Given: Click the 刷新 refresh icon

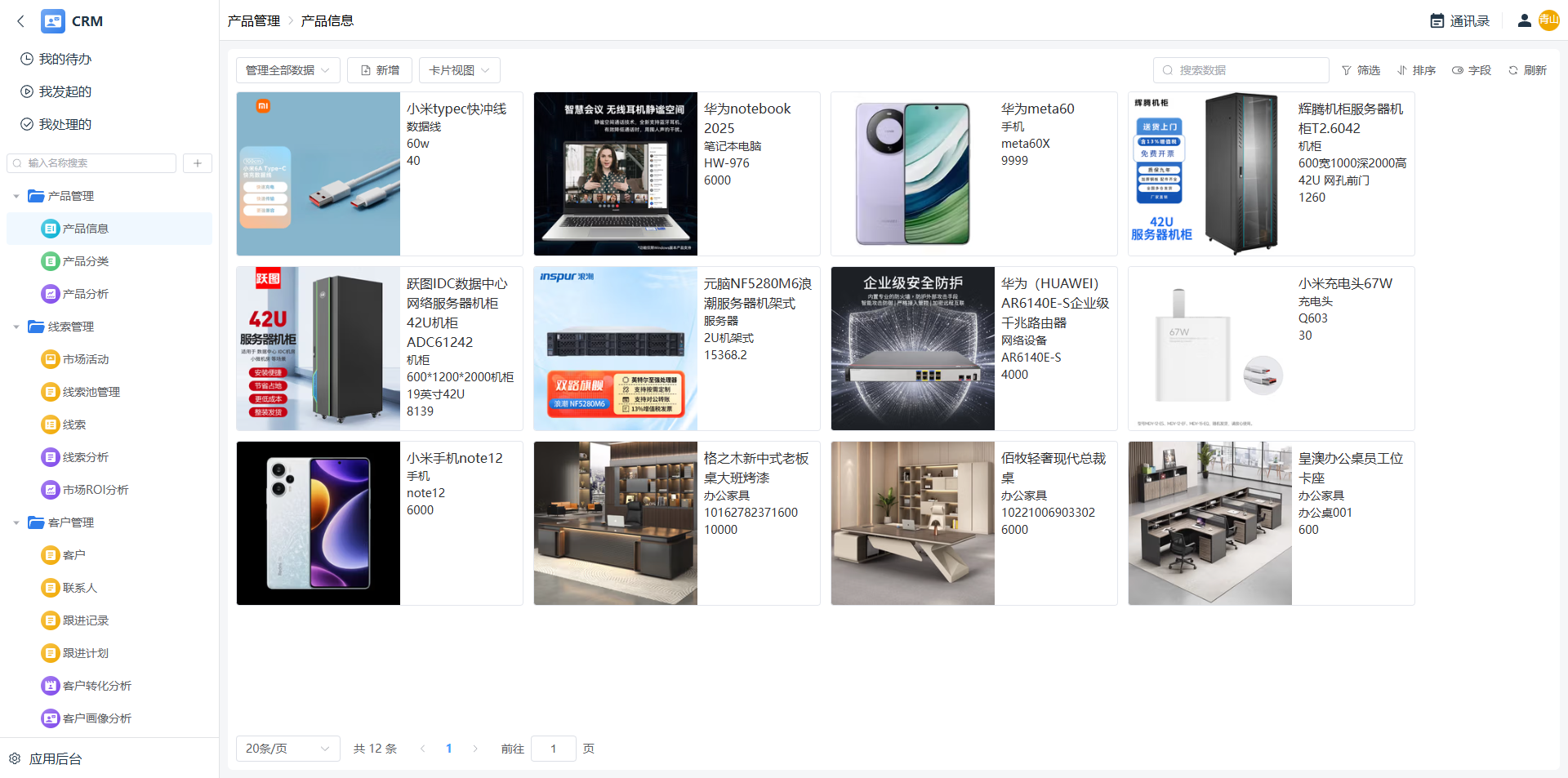Looking at the screenshot, I should pos(1513,70).
